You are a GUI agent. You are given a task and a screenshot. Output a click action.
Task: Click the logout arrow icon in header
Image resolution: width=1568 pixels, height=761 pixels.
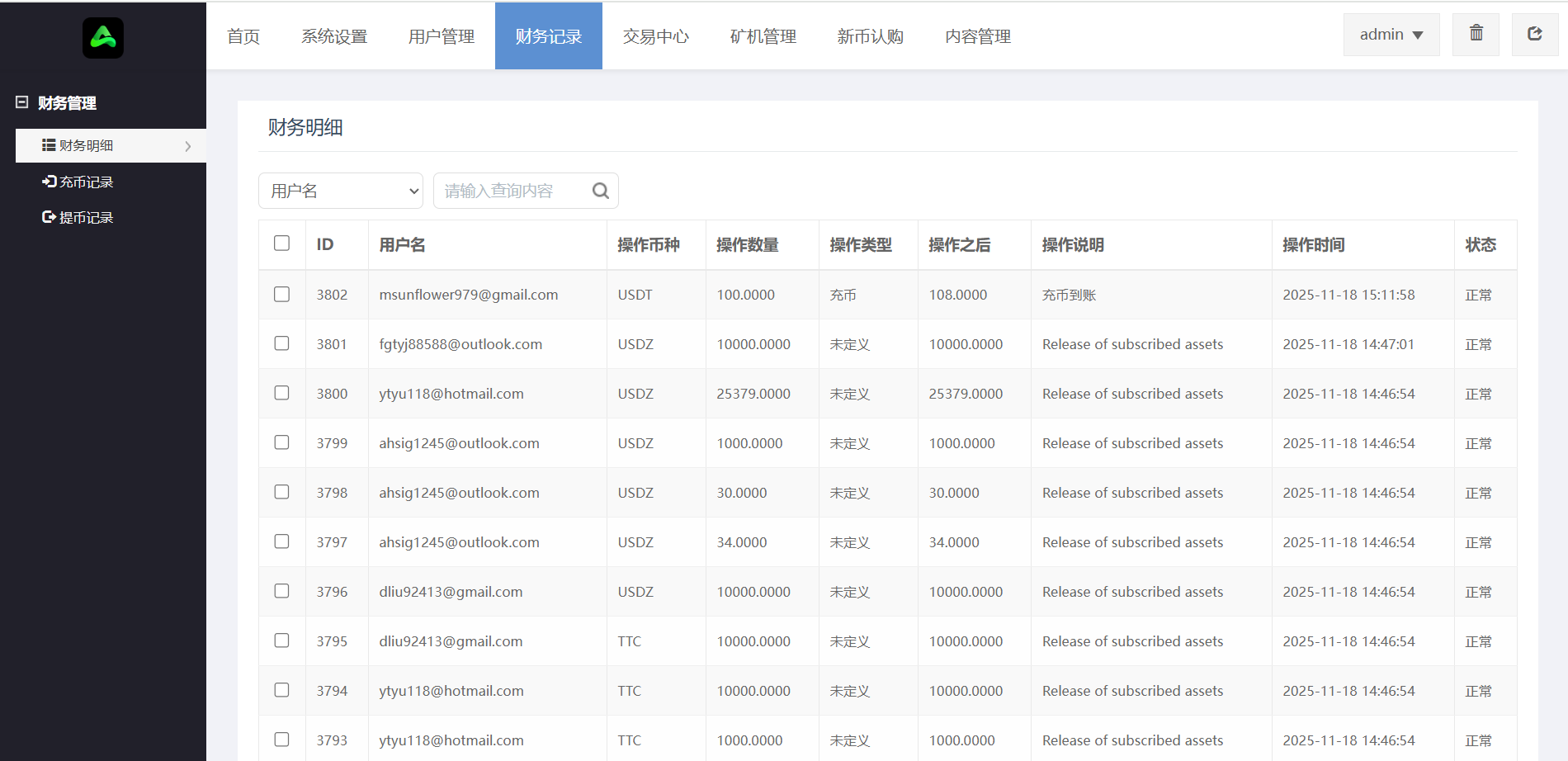tap(1534, 34)
